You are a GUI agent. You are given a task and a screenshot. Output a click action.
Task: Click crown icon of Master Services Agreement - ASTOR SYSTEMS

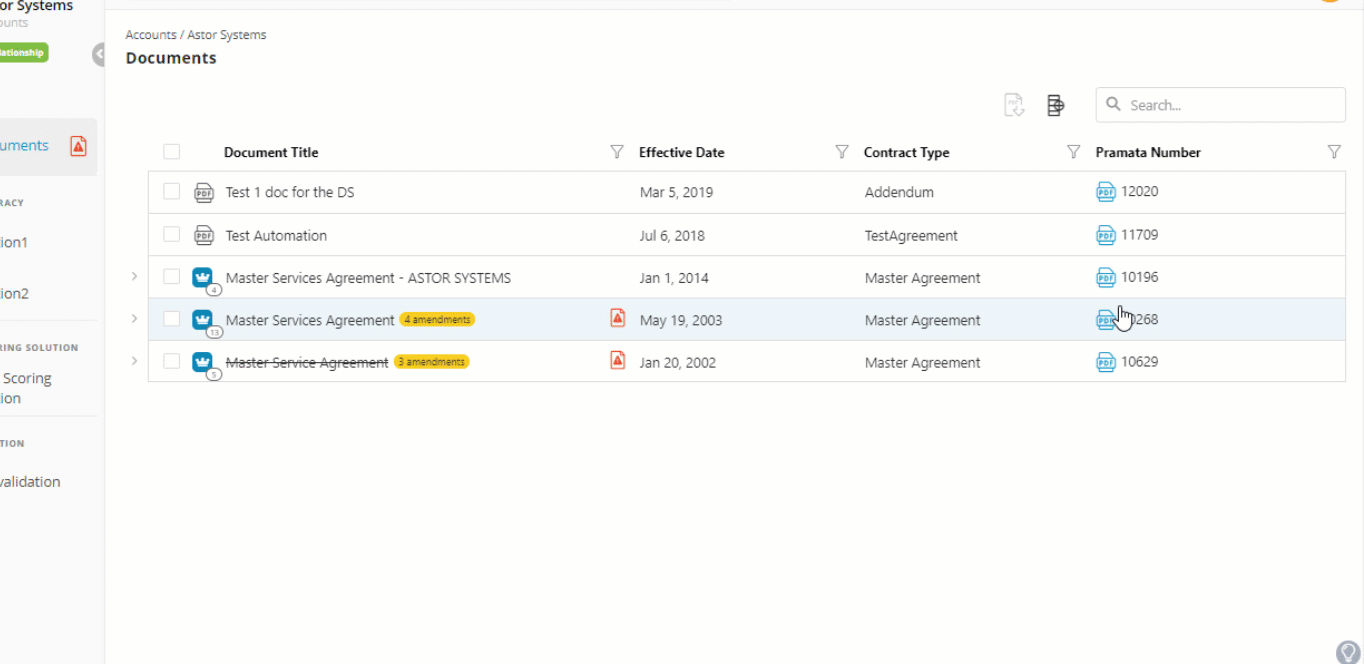[x=204, y=277]
